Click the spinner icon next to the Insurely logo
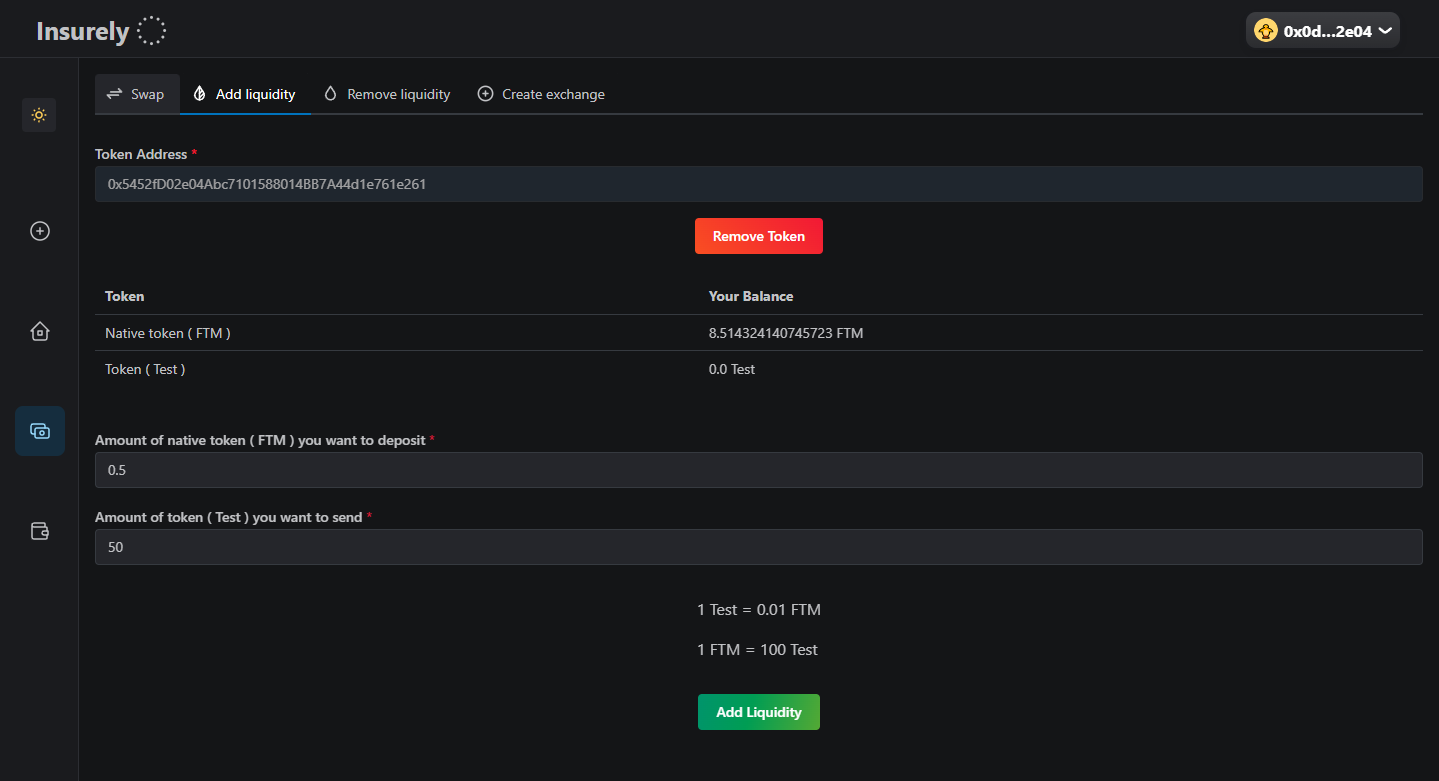1439x781 pixels. pos(151,30)
